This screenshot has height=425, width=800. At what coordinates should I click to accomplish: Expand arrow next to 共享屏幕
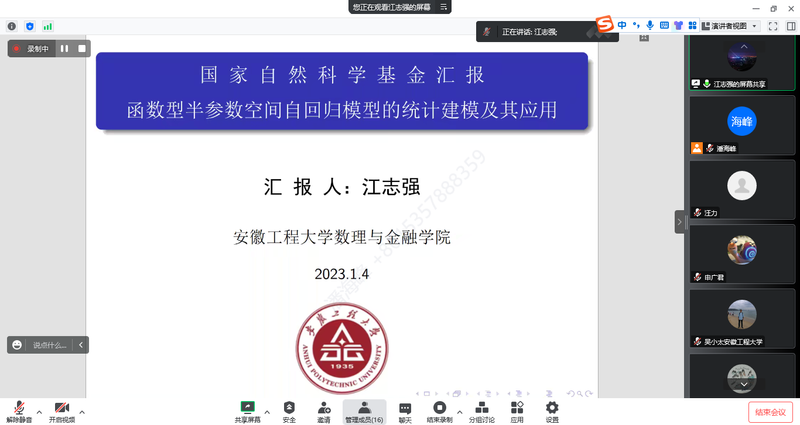(x=267, y=411)
